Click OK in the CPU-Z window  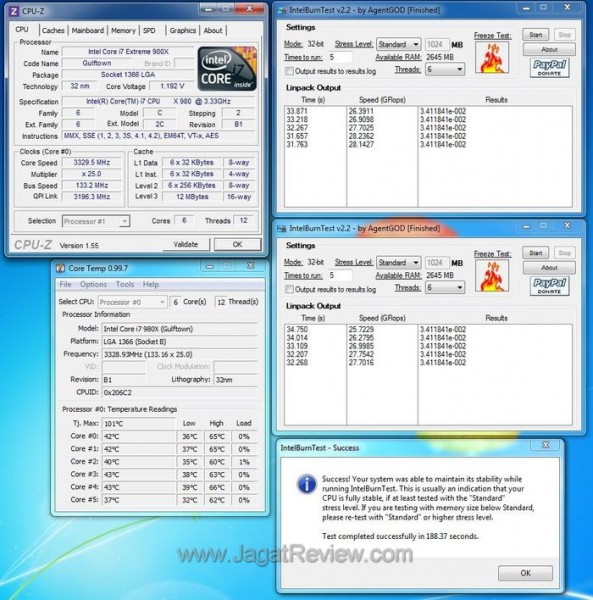coord(238,245)
